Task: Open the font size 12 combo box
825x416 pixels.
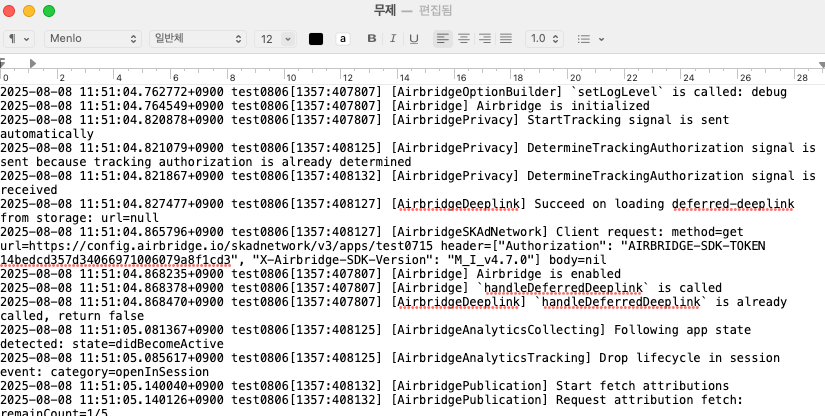Action: (x=275, y=39)
